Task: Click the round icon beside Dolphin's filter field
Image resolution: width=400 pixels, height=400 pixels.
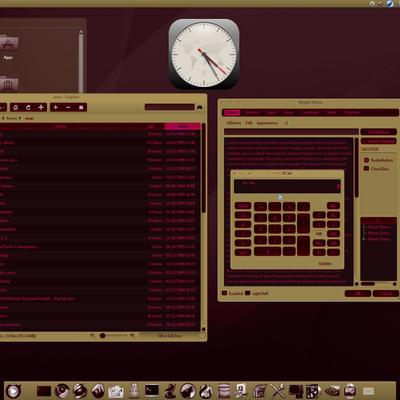Action: coord(199,107)
